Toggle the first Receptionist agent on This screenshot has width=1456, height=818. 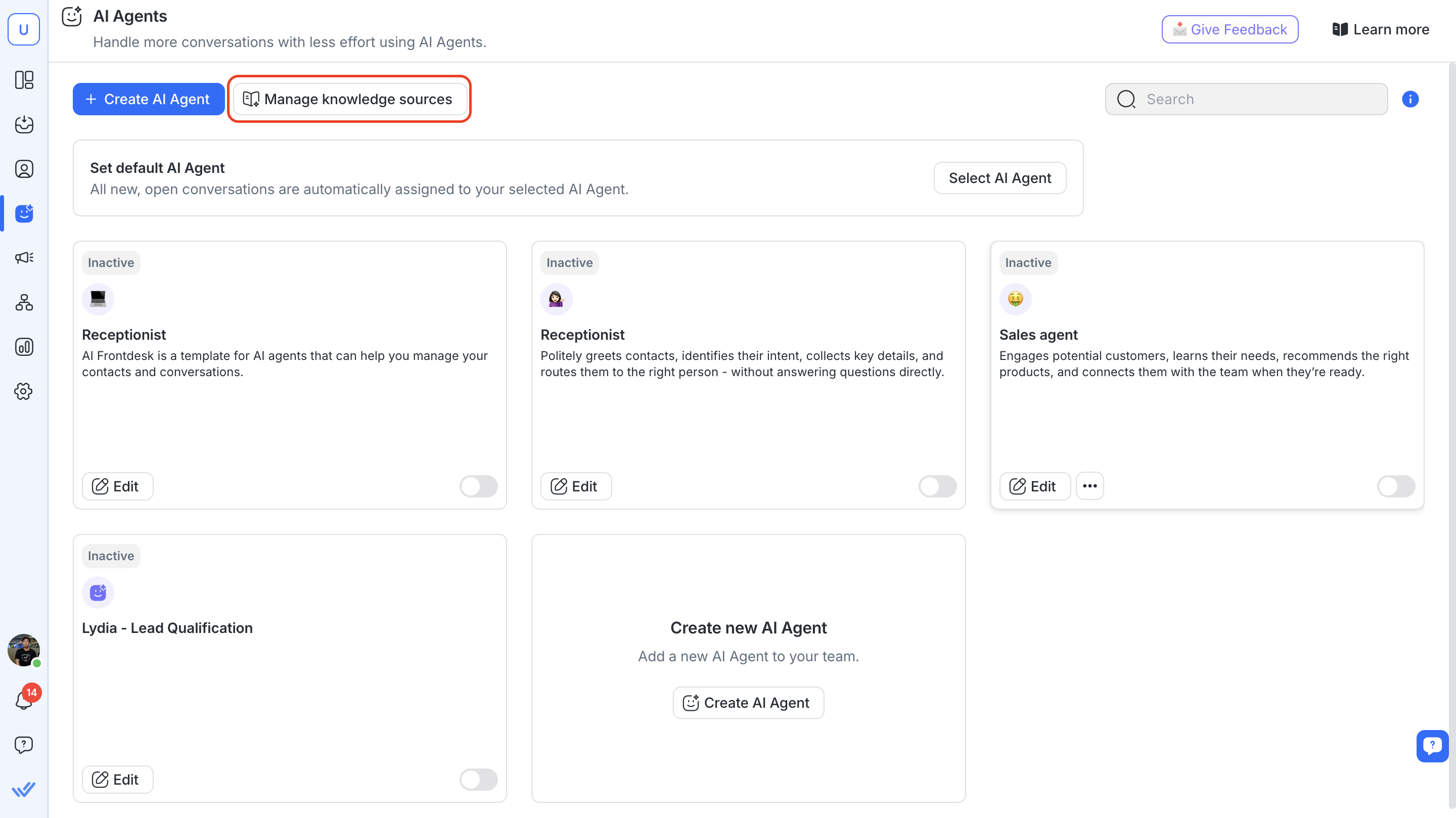coord(478,486)
